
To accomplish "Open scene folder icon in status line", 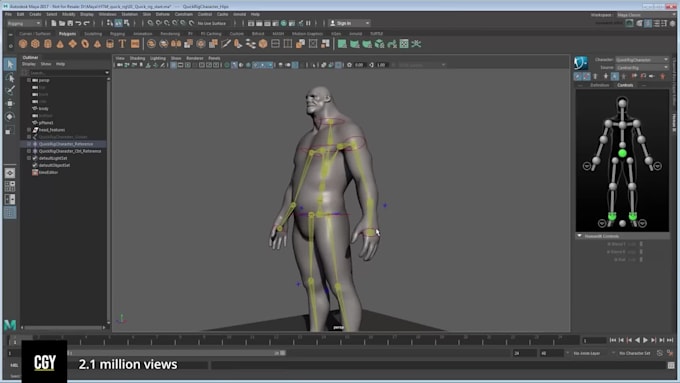I will click(x=62, y=23).
